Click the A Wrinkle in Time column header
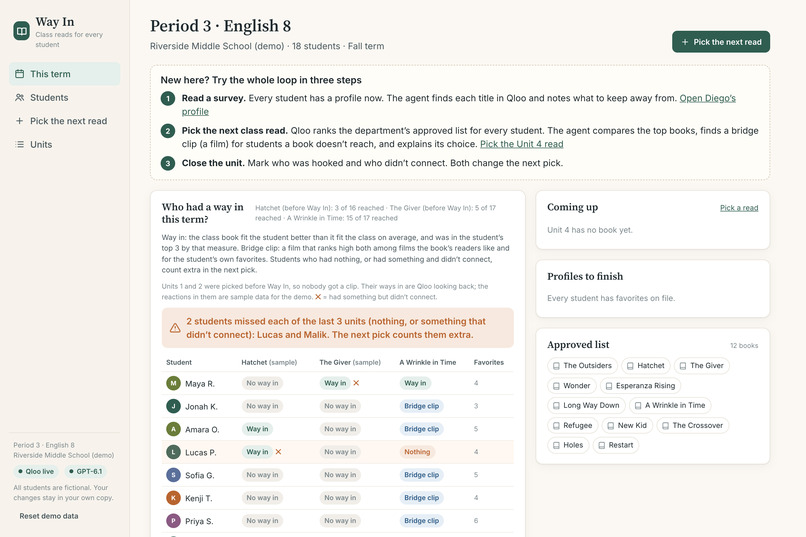Image resolution: width=806 pixels, height=537 pixels. [x=428, y=362]
